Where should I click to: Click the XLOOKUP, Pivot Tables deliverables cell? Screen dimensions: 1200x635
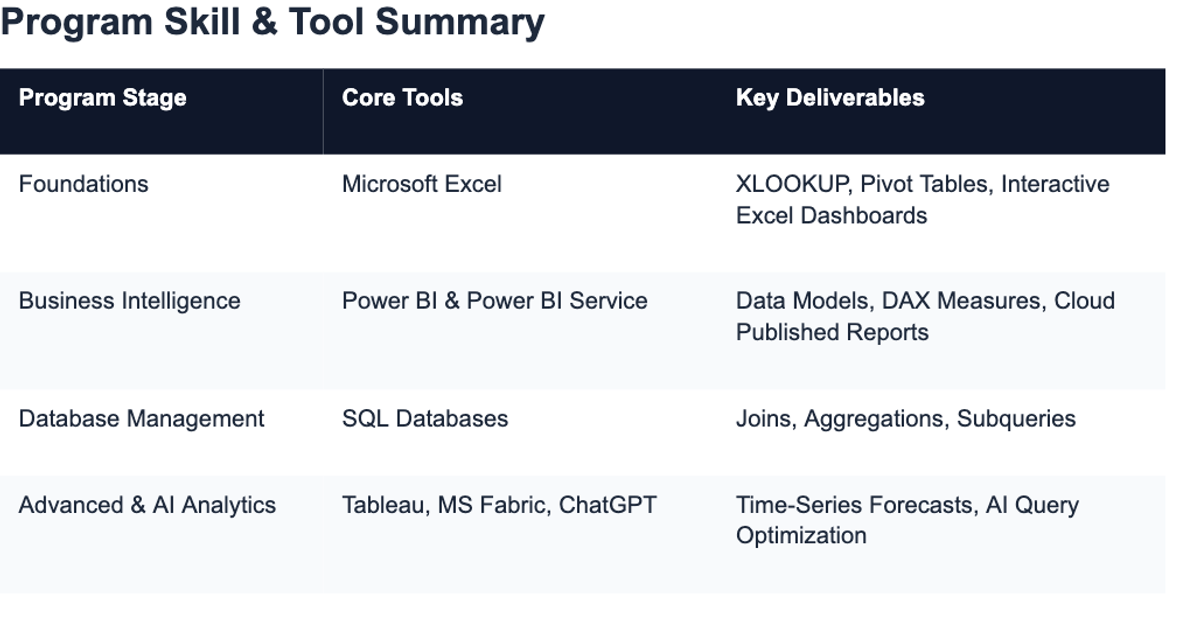point(941,213)
